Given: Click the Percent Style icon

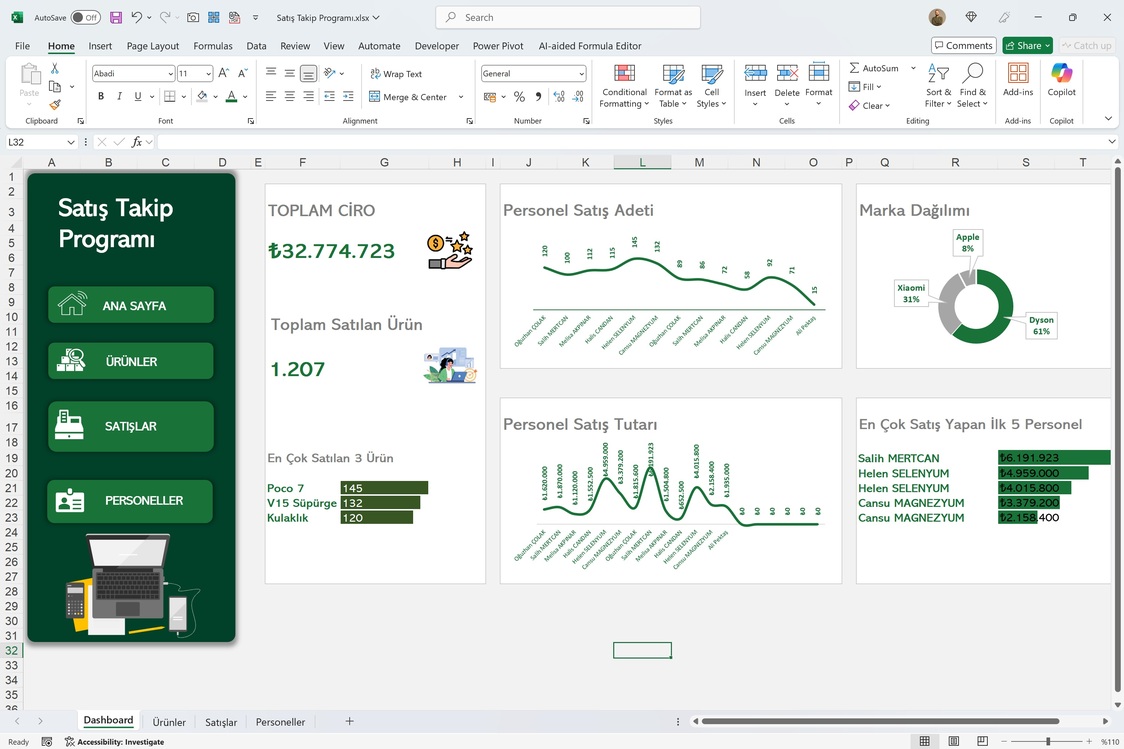Looking at the screenshot, I should pyautogui.click(x=519, y=97).
